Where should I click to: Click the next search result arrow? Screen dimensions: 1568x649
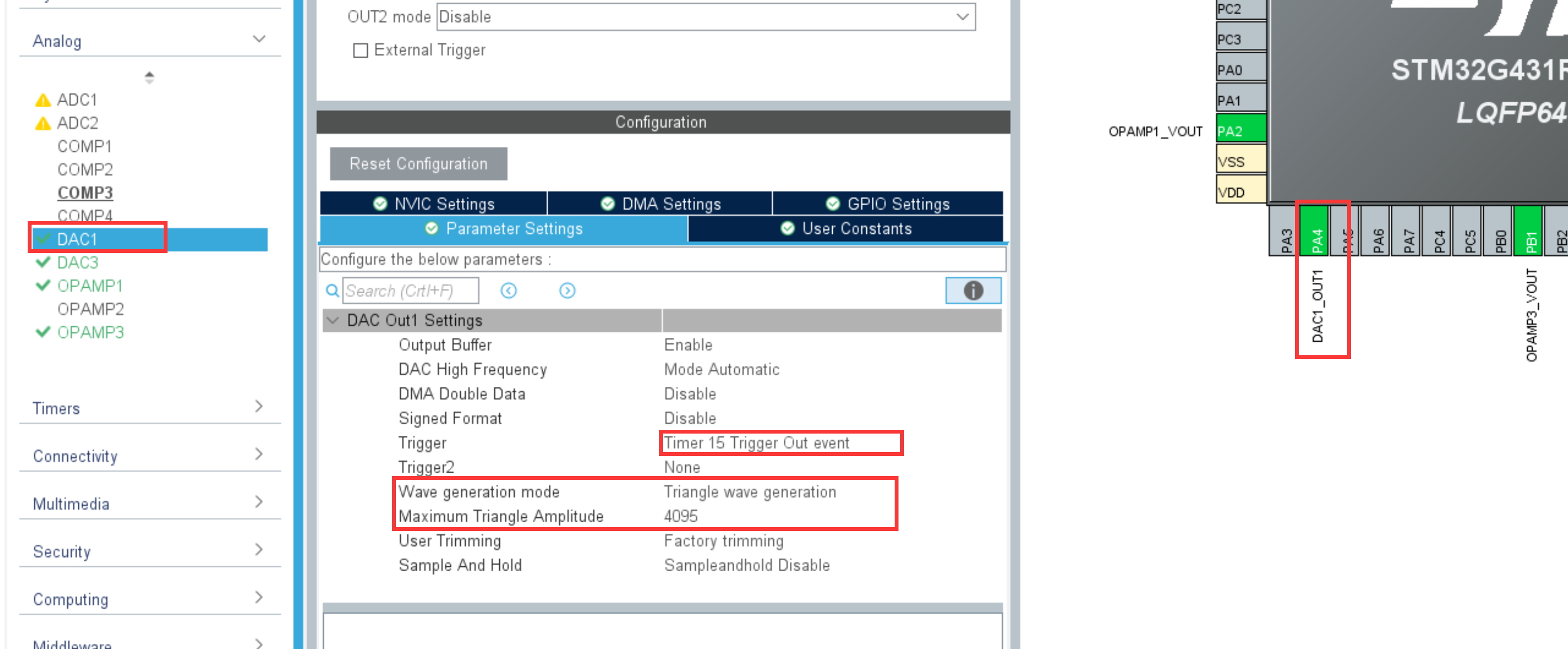pyautogui.click(x=567, y=290)
